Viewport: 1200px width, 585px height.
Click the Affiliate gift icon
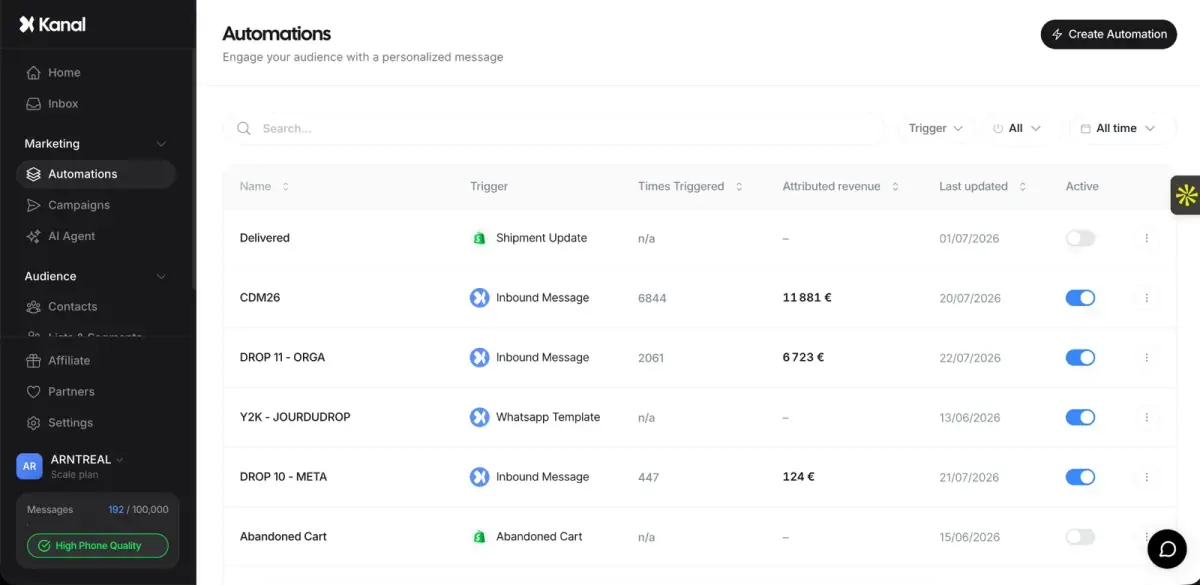click(x=34, y=361)
